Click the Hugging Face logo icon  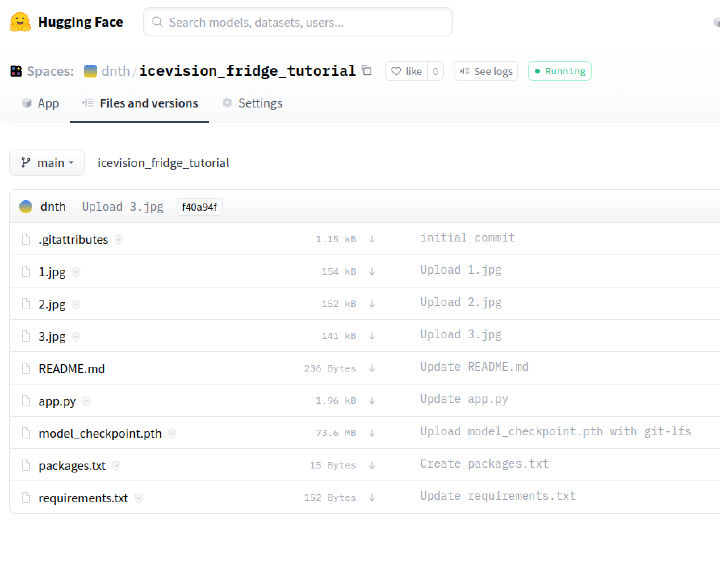click(x=21, y=22)
